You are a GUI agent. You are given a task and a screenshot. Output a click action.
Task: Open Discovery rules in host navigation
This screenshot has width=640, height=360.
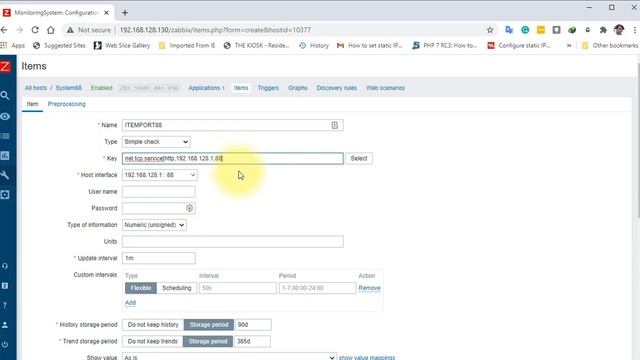click(x=337, y=88)
